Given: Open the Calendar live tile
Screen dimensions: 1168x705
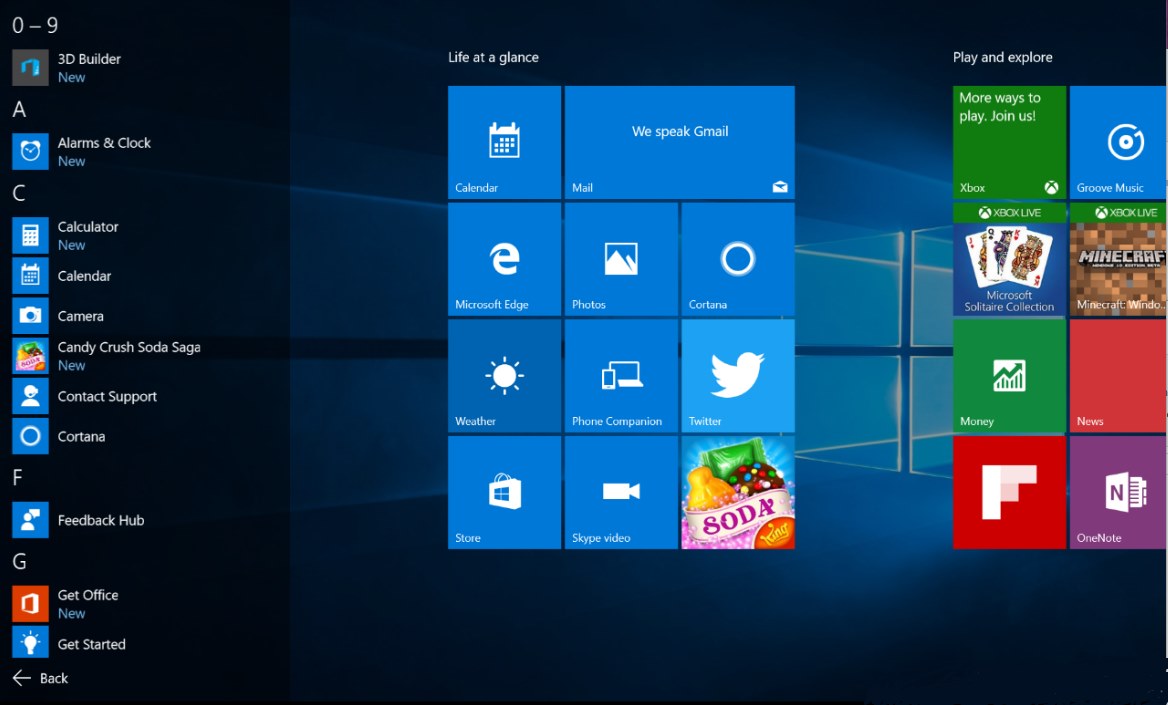Looking at the screenshot, I should tap(504, 142).
